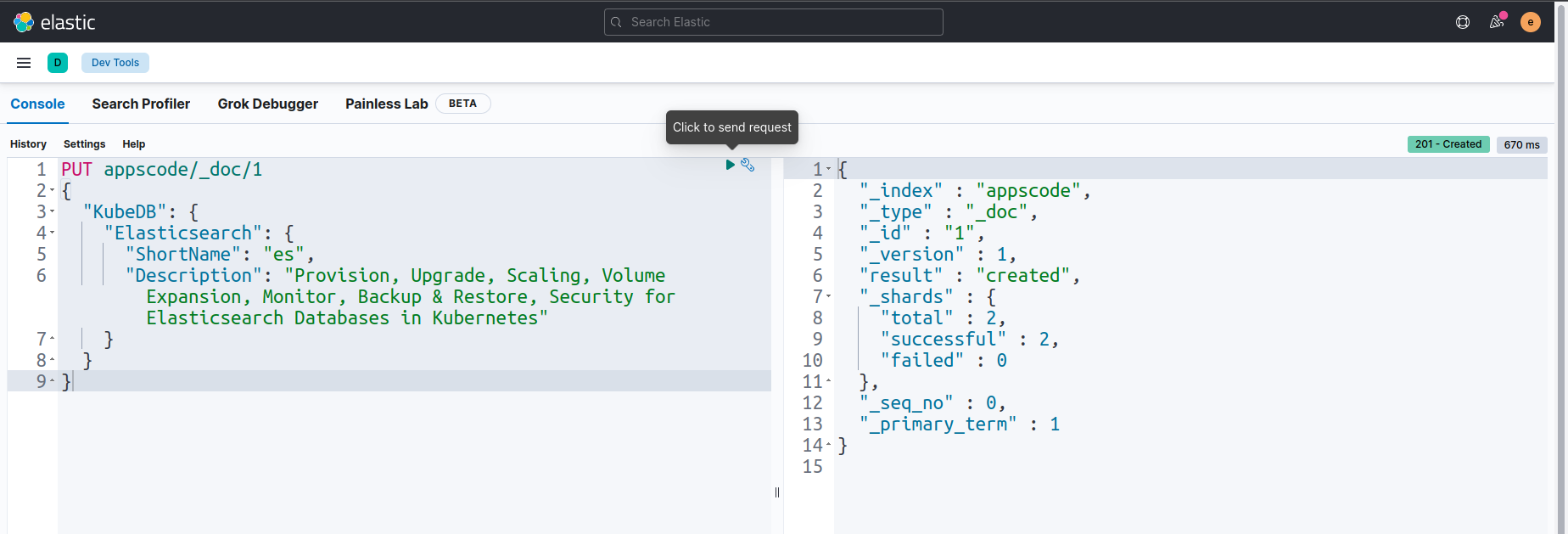Open the console History link
1568x534 pixels.
pyautogui.click(x=28, y=144)
